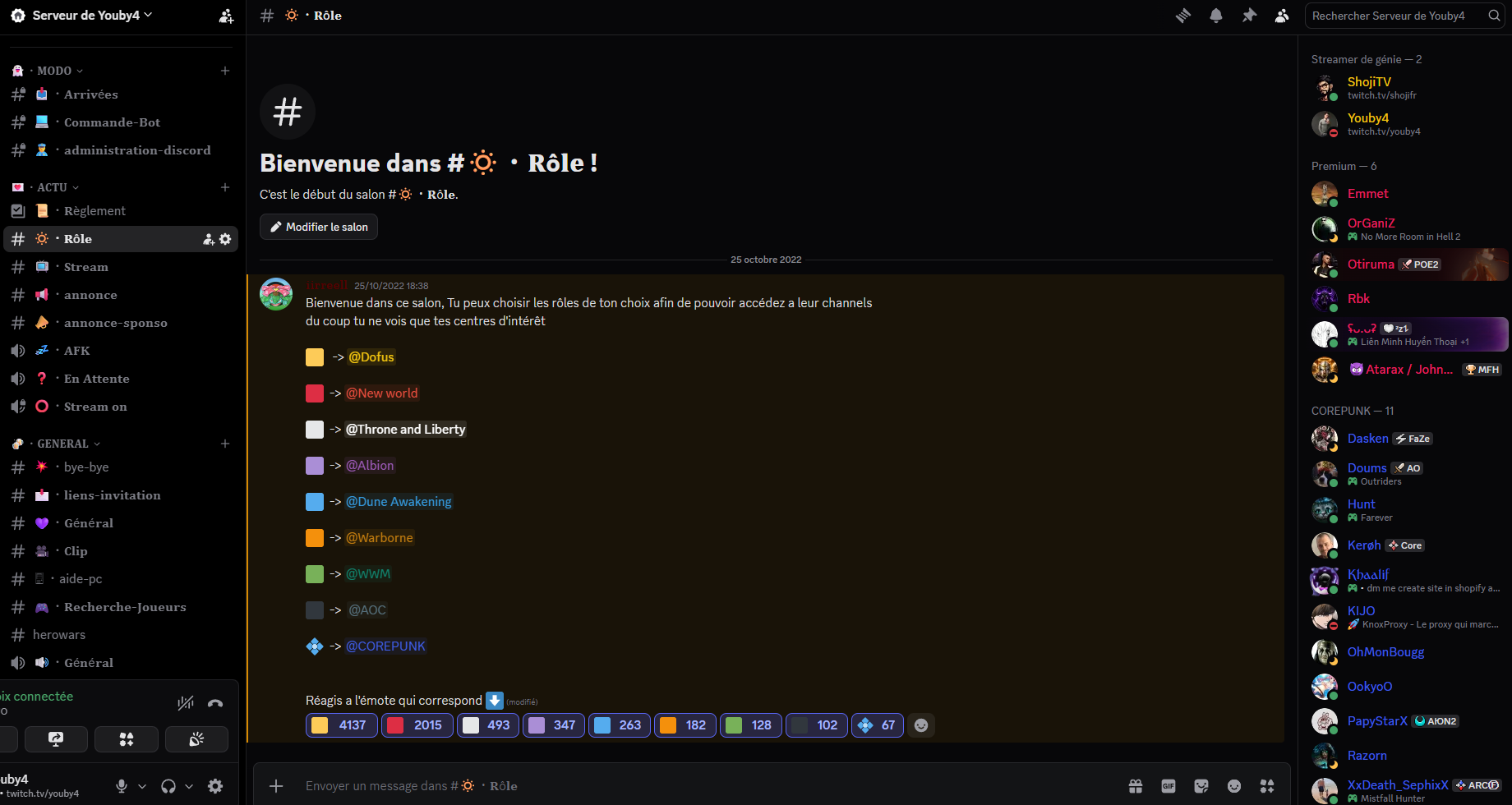Toggle black square reaction with 102
The image size is (1512, 805).
(817, 725)
